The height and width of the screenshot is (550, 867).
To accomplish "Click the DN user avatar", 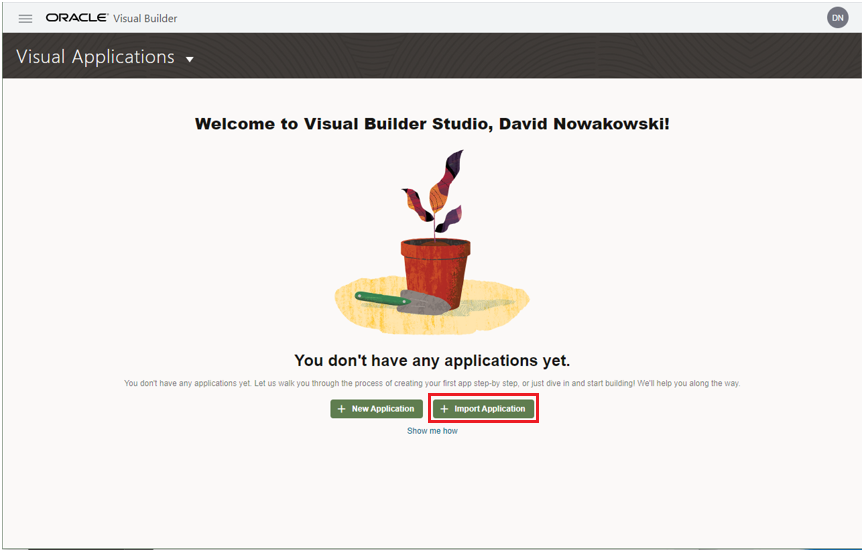I will pyautogui.click(x=837, y=18).
